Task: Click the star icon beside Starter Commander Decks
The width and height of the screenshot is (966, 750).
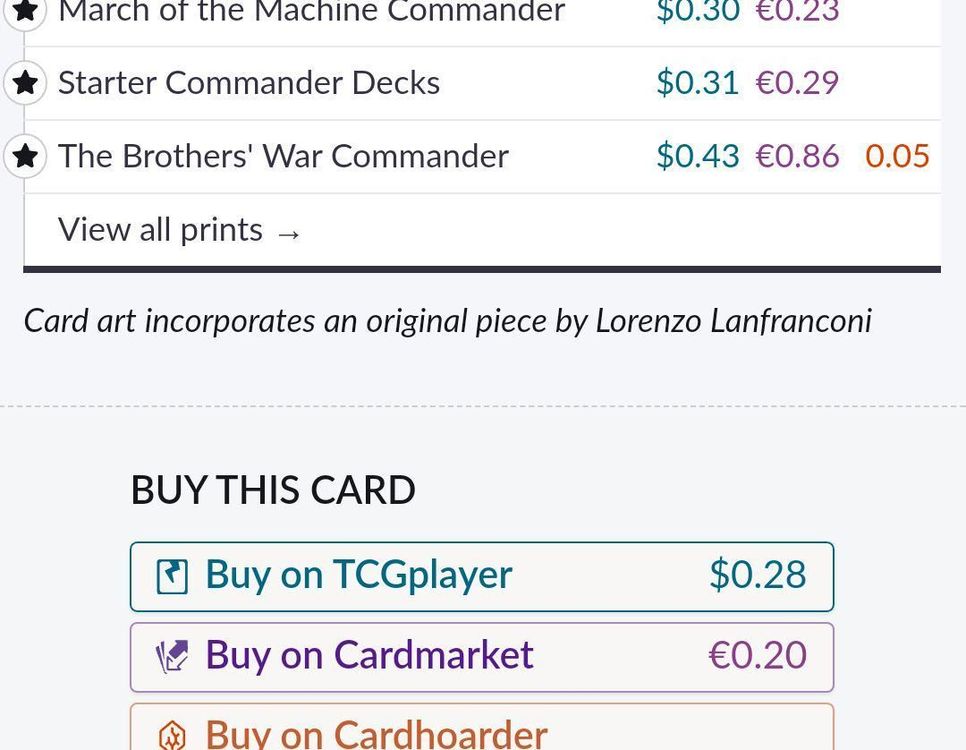Action: [25, 83]
